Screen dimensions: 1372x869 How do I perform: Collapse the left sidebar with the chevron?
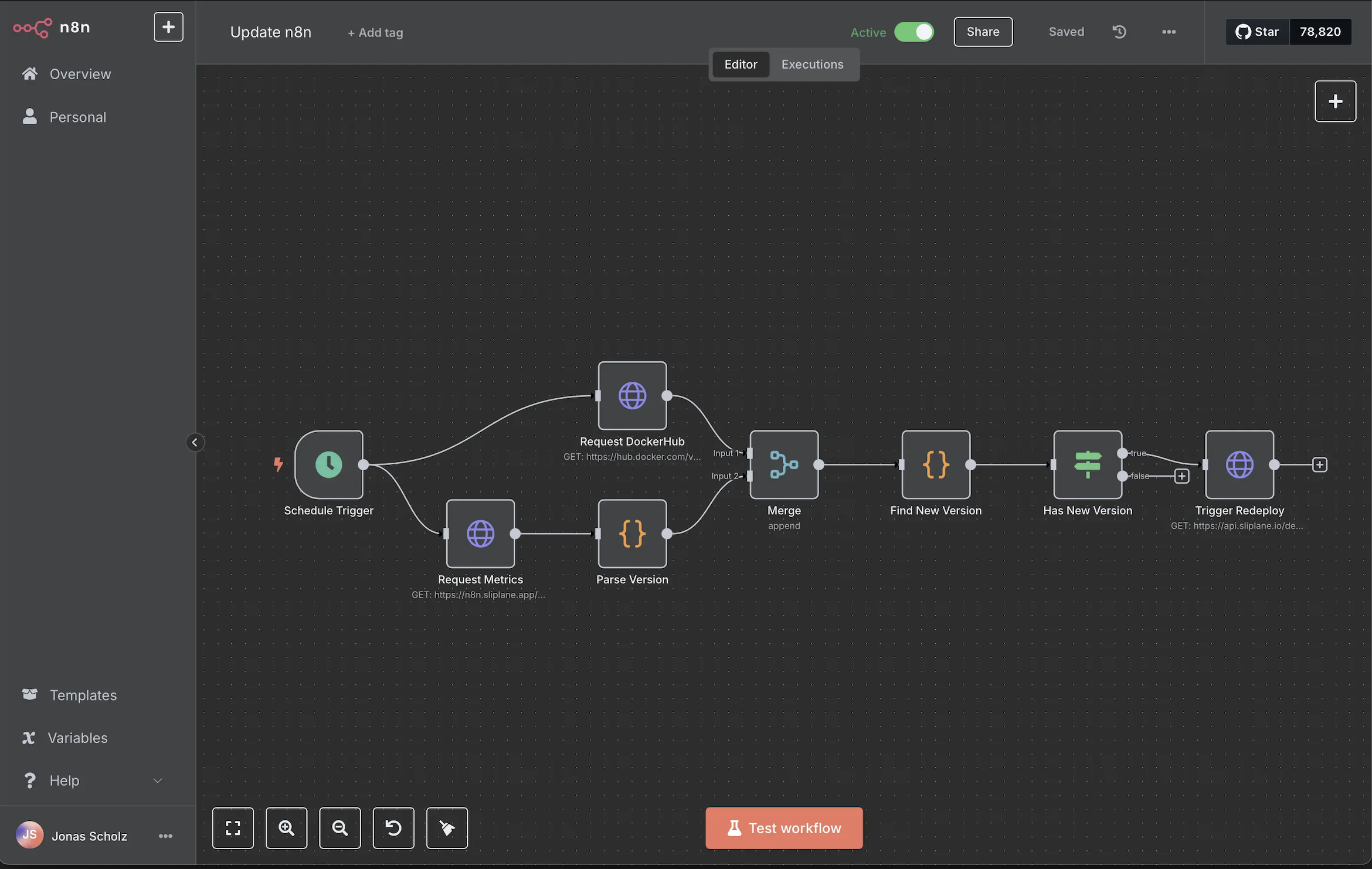(x=195, y=442)
